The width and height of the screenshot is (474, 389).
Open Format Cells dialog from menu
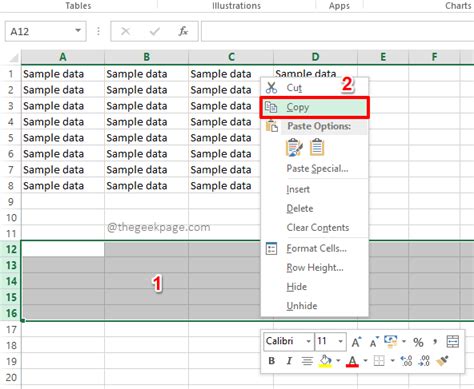(x=316, y=249)
